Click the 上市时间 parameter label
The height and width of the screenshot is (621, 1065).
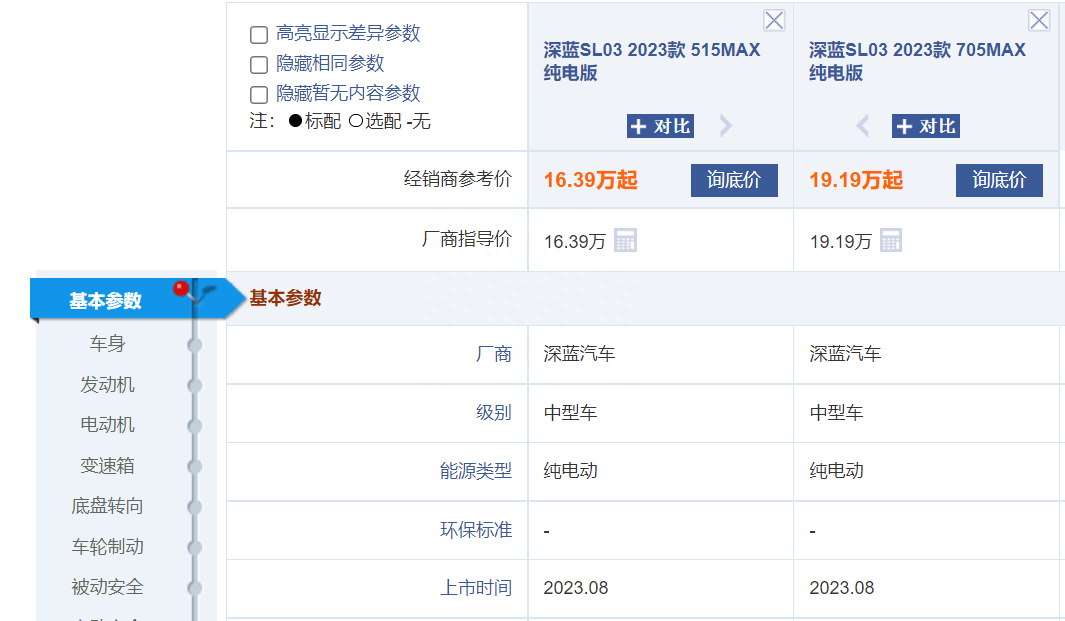click(476, 588)
